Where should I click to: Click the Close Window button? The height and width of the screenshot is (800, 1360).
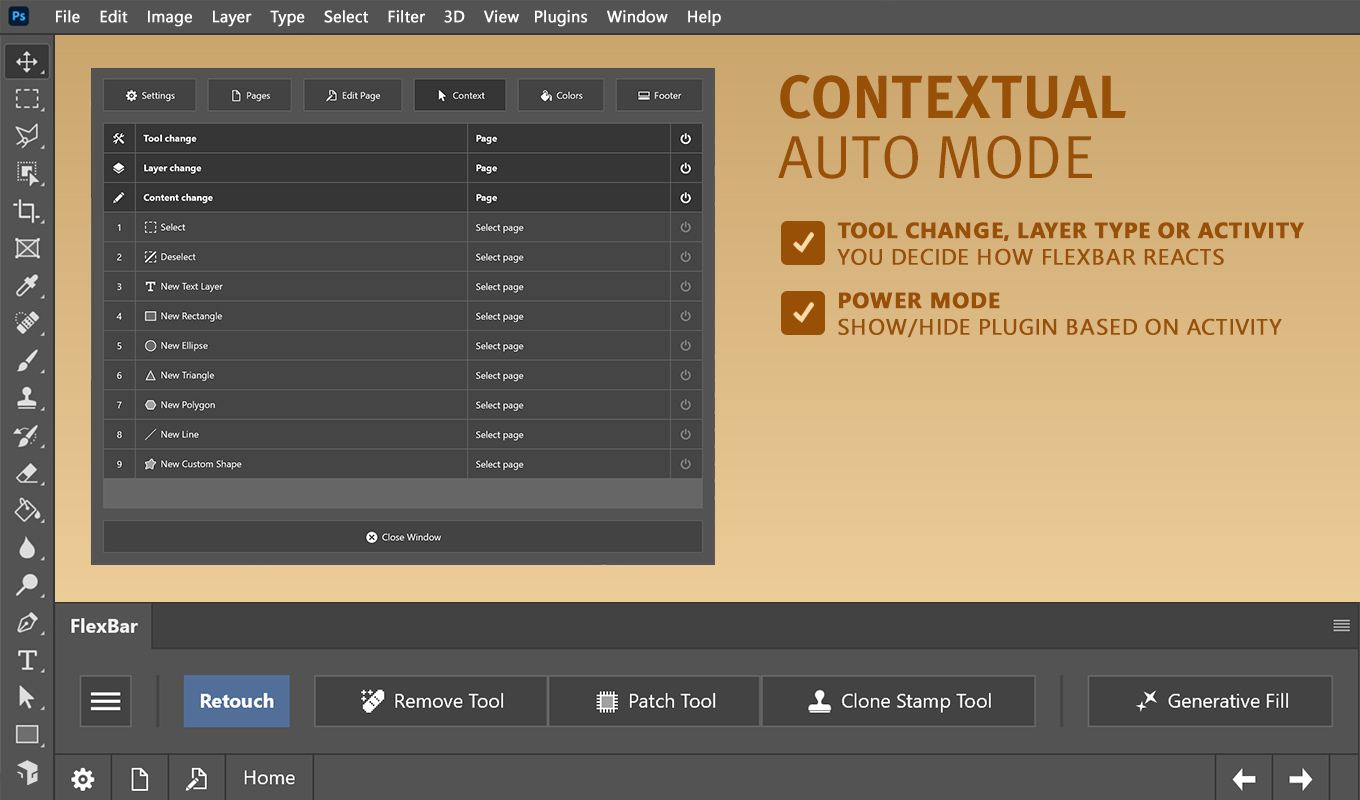403,537
